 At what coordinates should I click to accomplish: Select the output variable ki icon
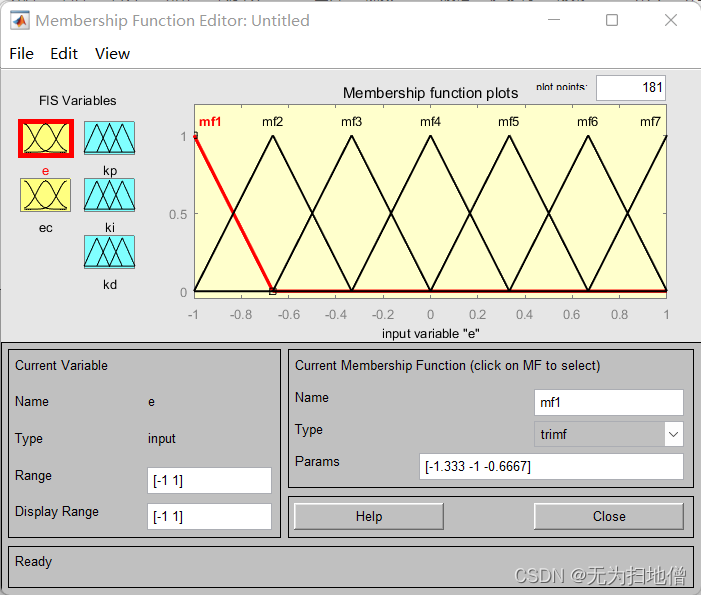tap(110, 195)
